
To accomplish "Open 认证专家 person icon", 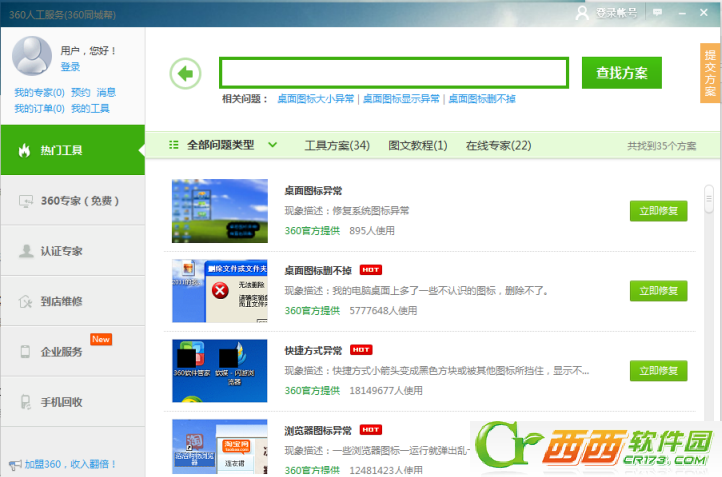I will pos(24,251).
